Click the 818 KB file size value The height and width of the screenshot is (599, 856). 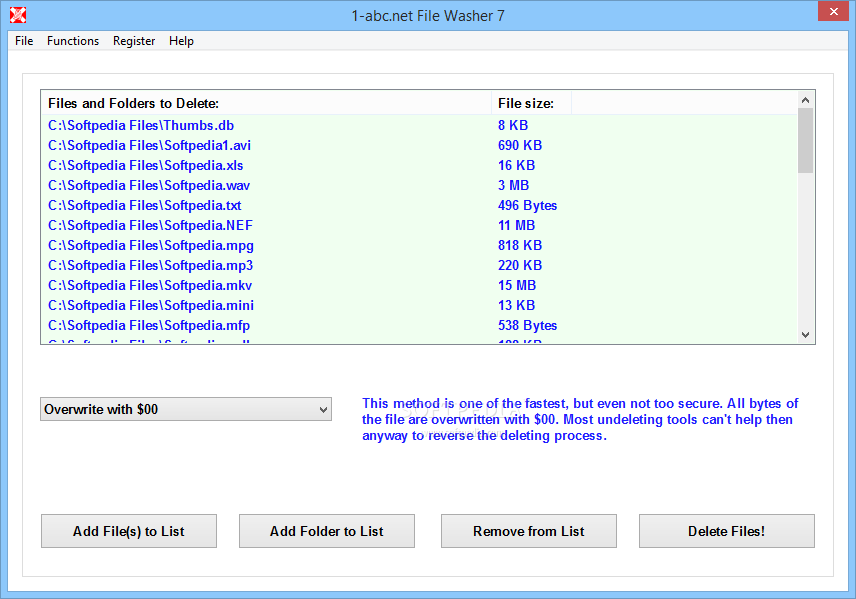click(x=520, y=245)
